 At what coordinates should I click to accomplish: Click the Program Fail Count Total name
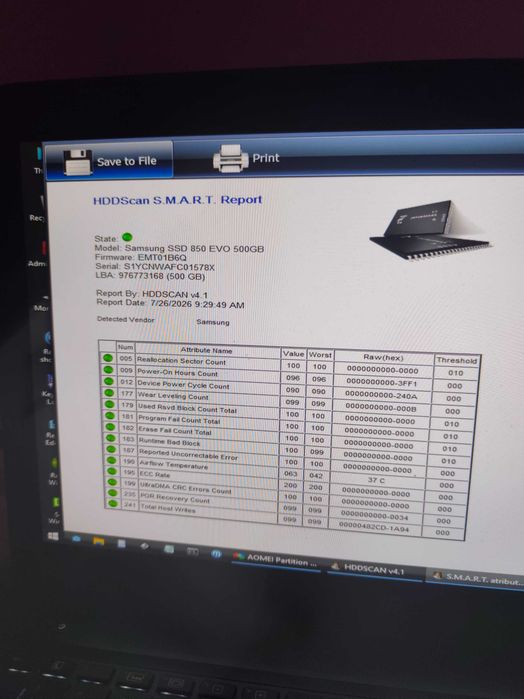point(179,419)
